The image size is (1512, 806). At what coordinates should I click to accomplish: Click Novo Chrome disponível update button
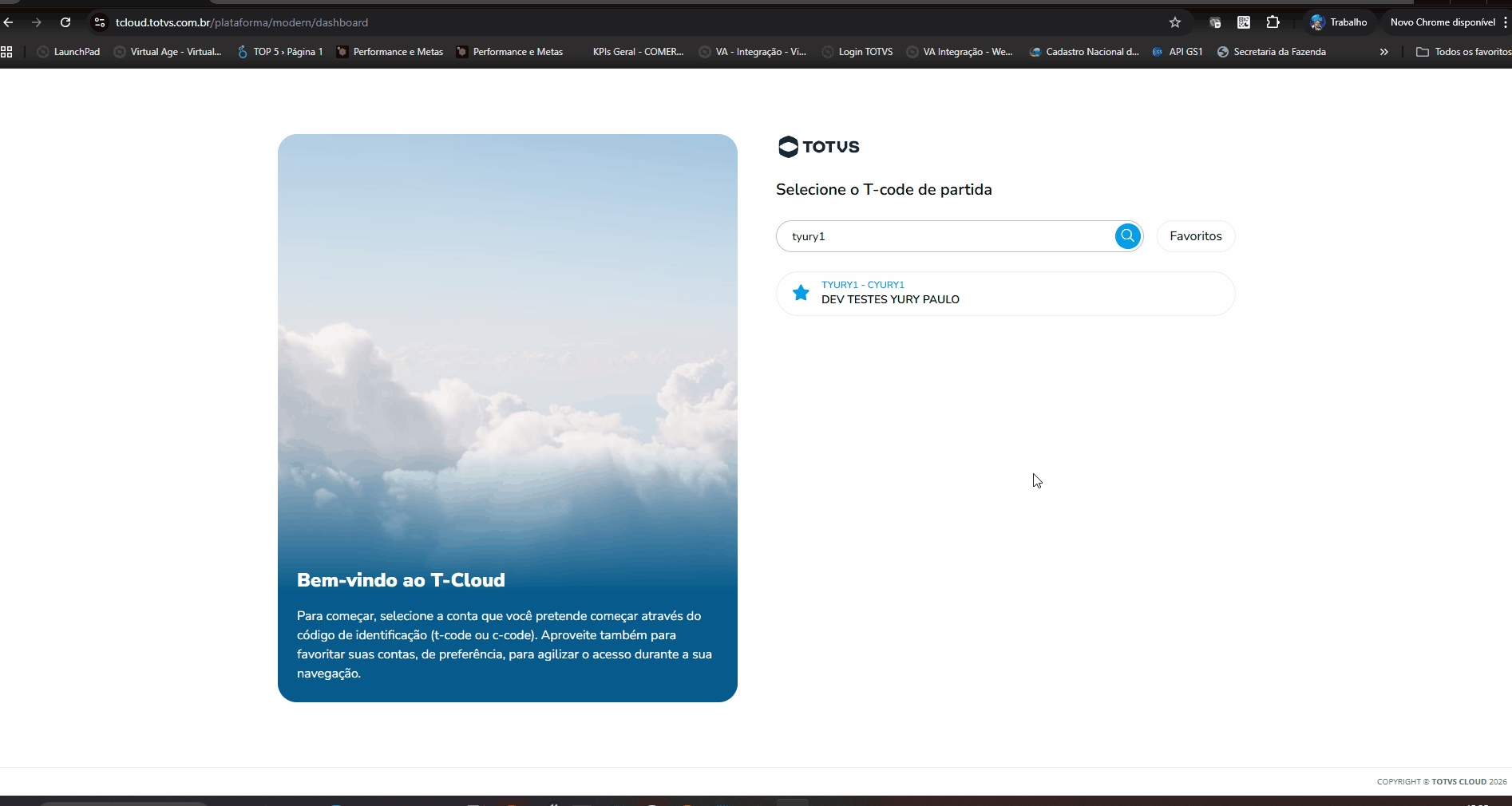coord(1443,22)
